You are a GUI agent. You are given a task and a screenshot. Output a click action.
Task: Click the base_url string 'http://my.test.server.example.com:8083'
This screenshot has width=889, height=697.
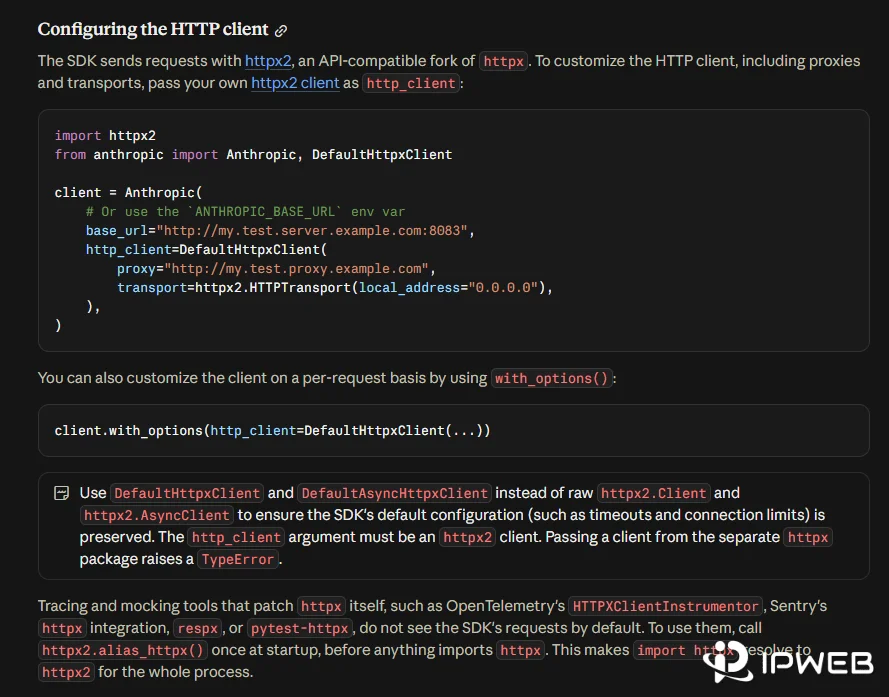pos(312,230)
